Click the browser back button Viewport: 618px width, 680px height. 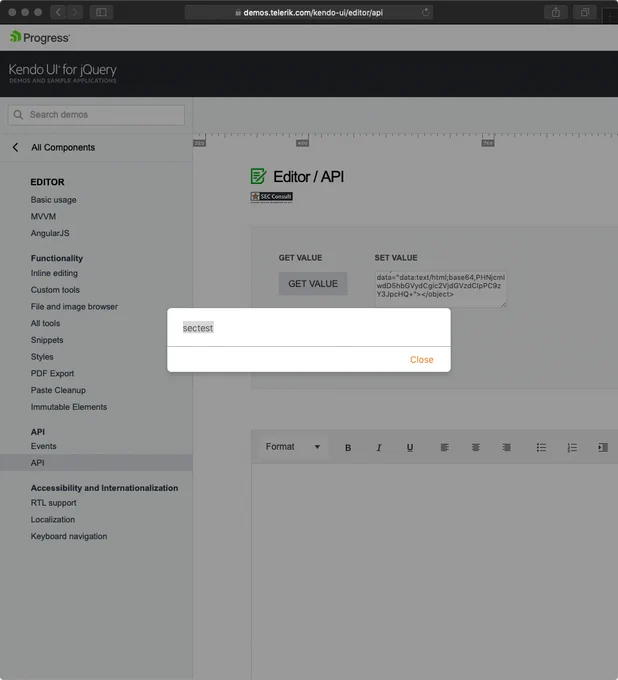coord(58,12)
